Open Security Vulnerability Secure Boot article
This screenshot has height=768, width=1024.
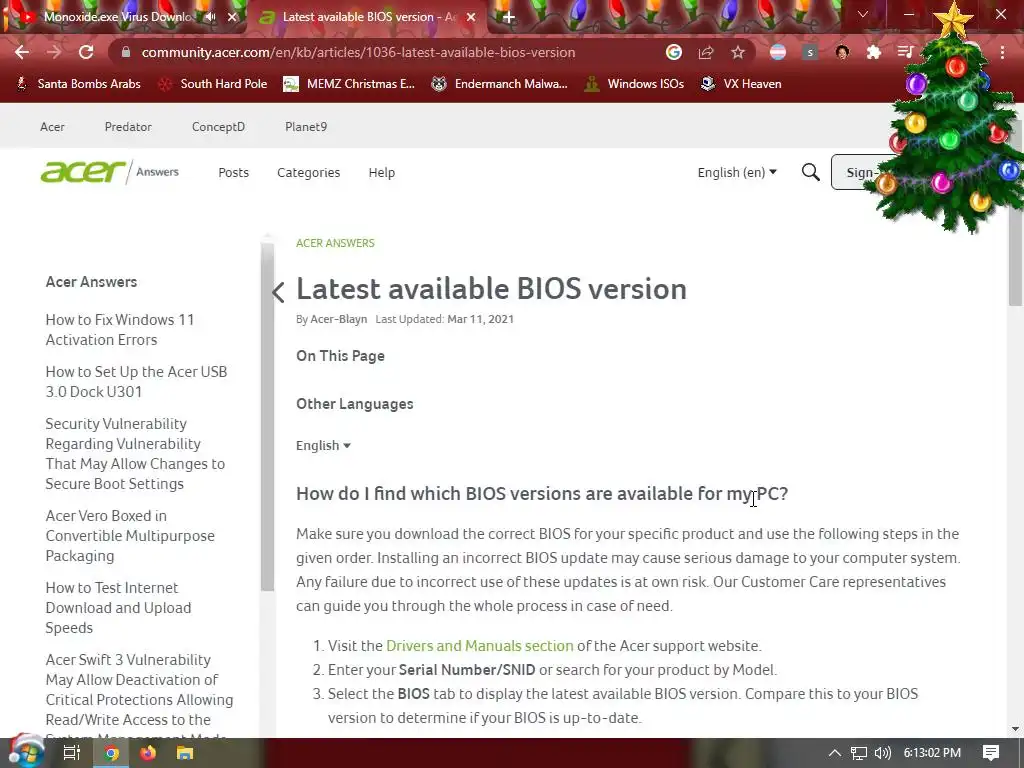pos(135,454)
